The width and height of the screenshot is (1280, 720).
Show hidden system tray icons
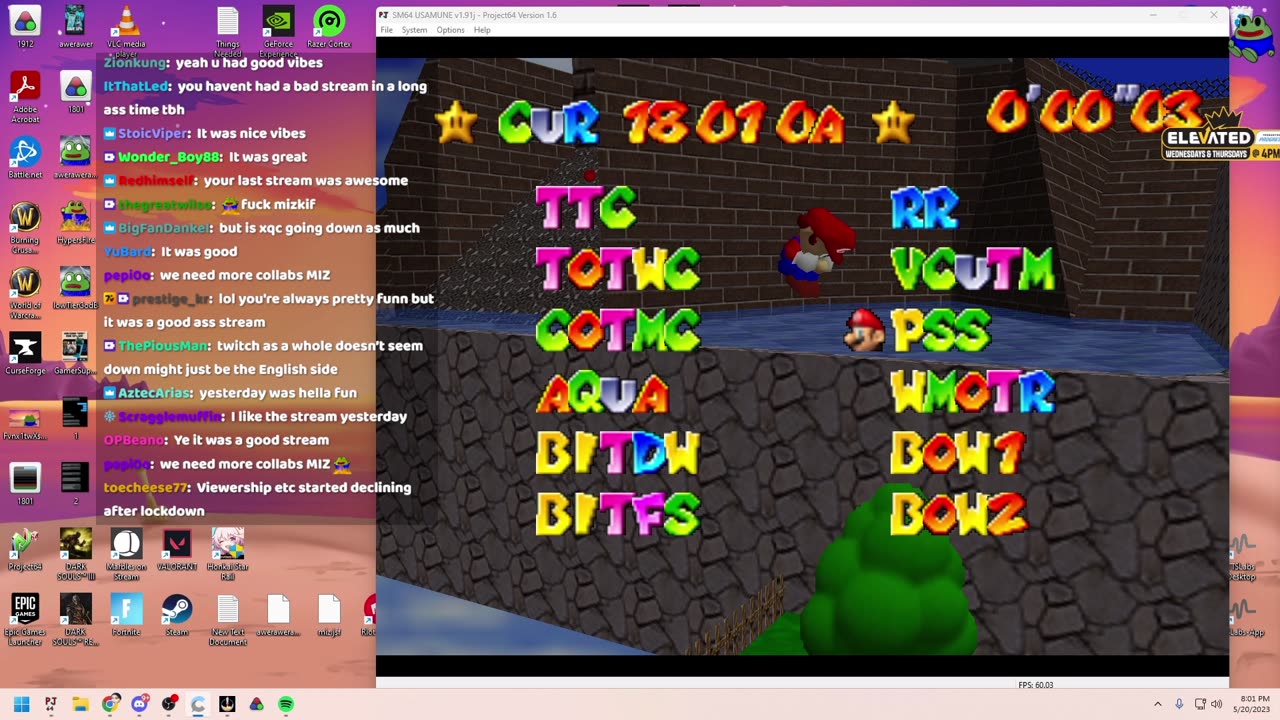1158,704
